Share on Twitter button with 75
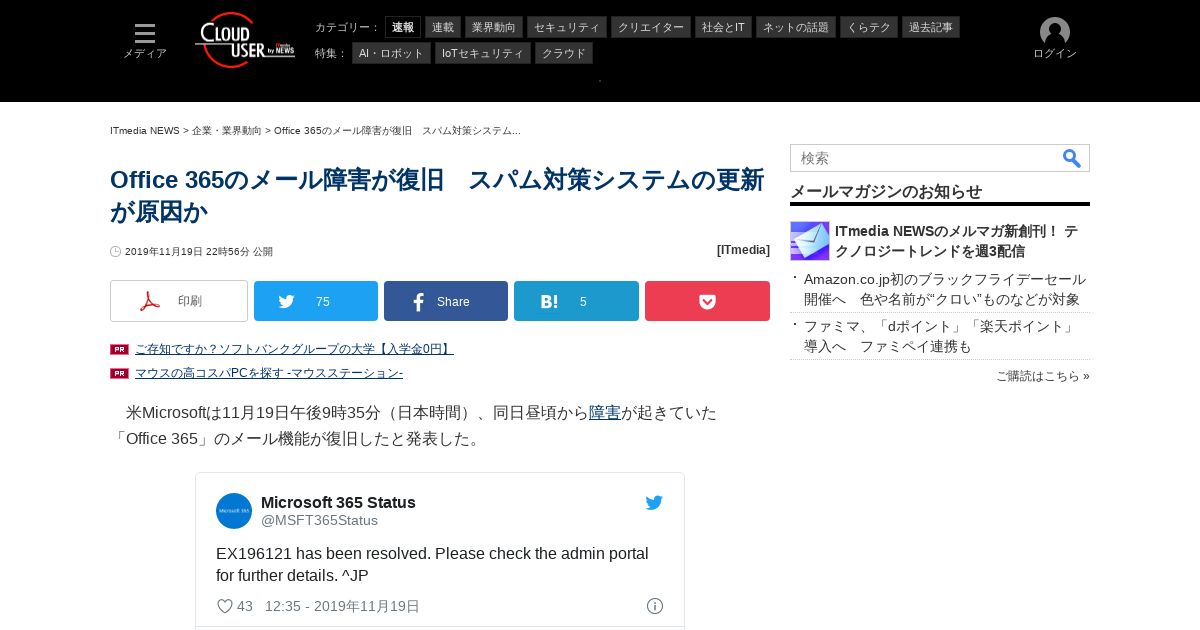Screen dimensions: 1200x630 [x=316, y=301]
